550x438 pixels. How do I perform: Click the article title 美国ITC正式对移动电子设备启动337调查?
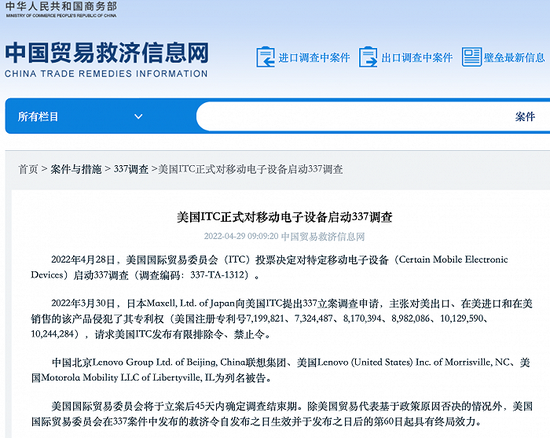coord(284,217)
